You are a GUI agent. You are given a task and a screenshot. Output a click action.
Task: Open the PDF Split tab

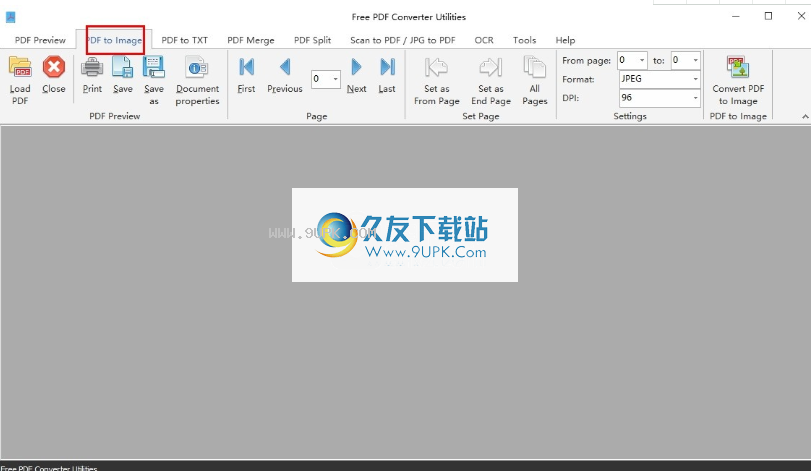tap(312, 40)
